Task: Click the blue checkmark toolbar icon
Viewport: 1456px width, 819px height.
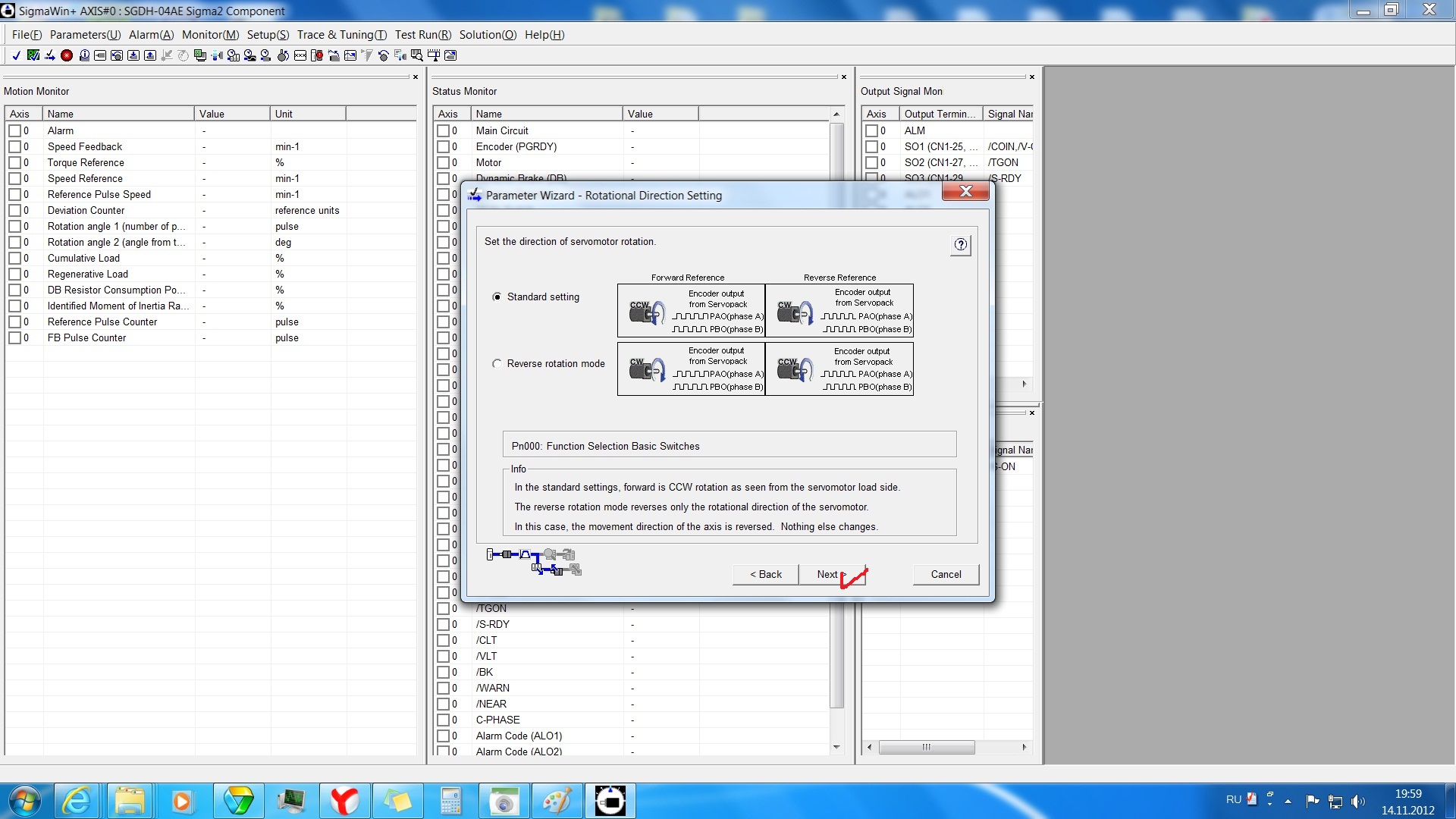Action: tap(16, 55)
